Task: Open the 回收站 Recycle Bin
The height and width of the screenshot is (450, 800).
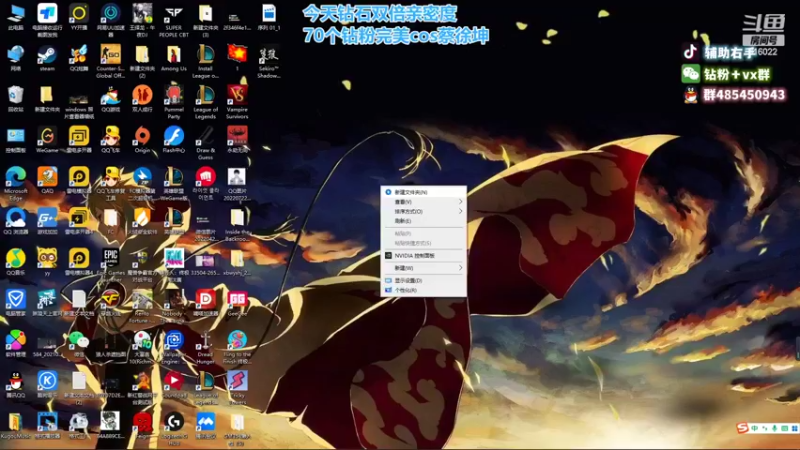Action: [x=16, y=99]
